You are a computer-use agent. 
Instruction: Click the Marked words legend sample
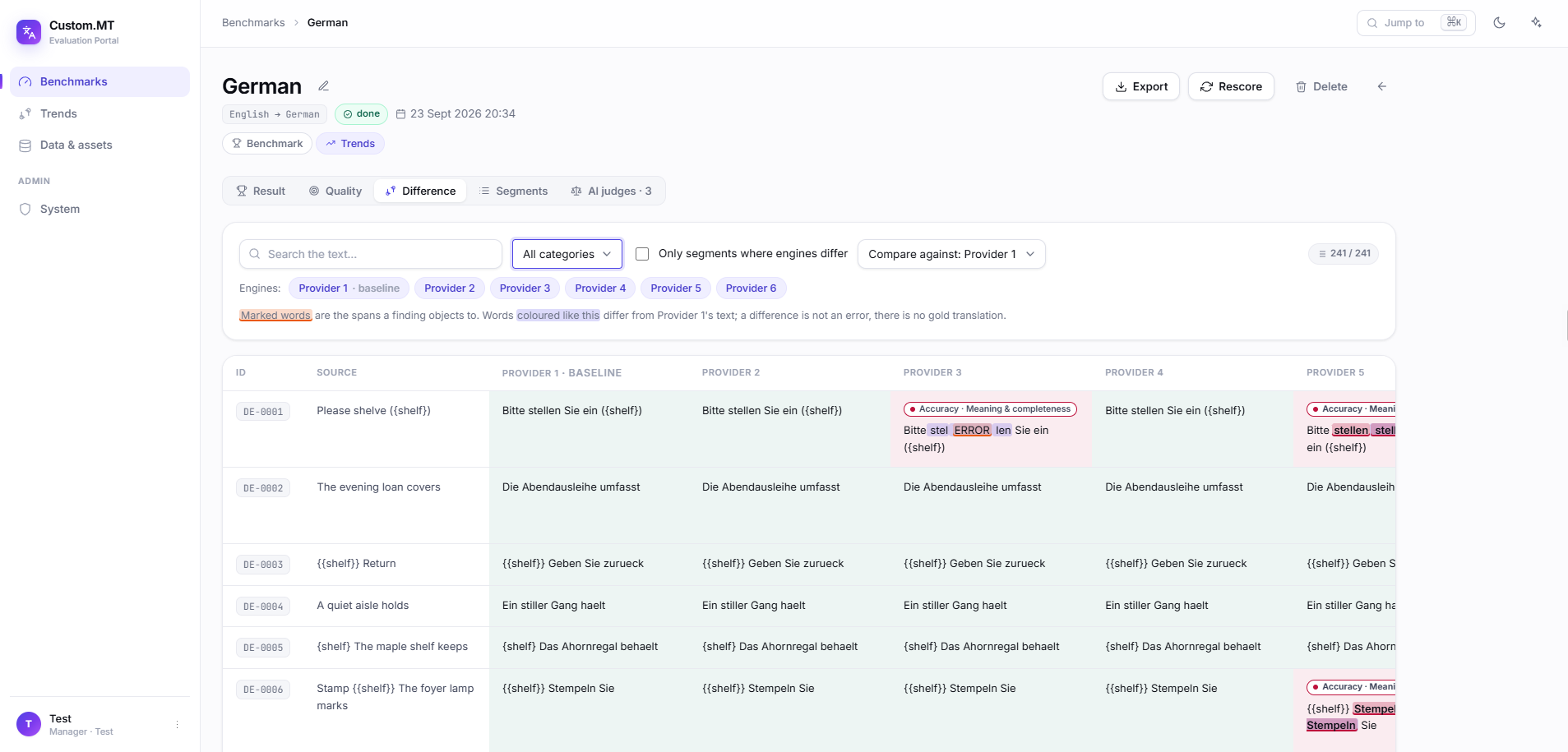point(275,316)
